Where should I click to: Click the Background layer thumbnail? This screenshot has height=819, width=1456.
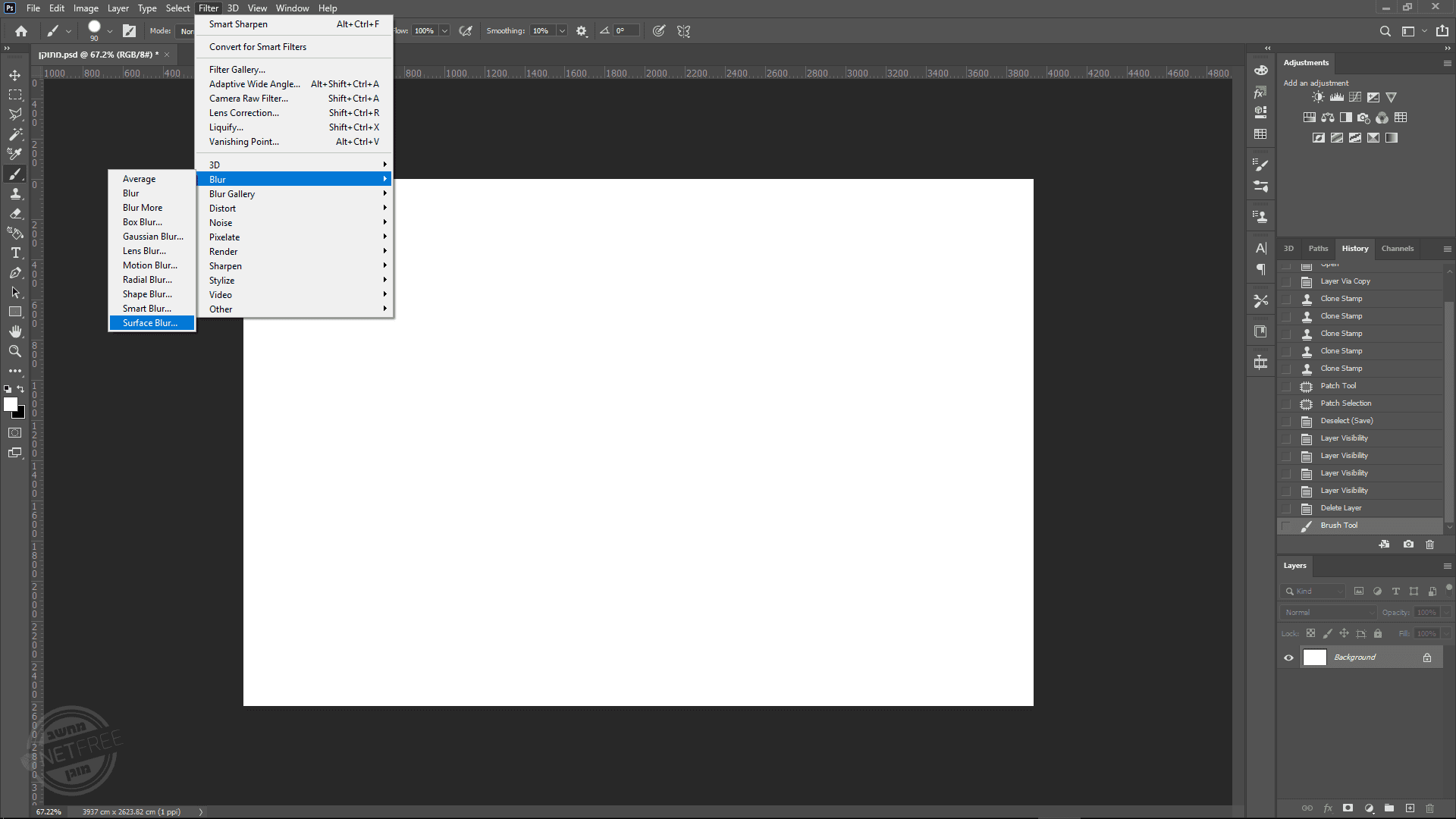point(1314,657)
